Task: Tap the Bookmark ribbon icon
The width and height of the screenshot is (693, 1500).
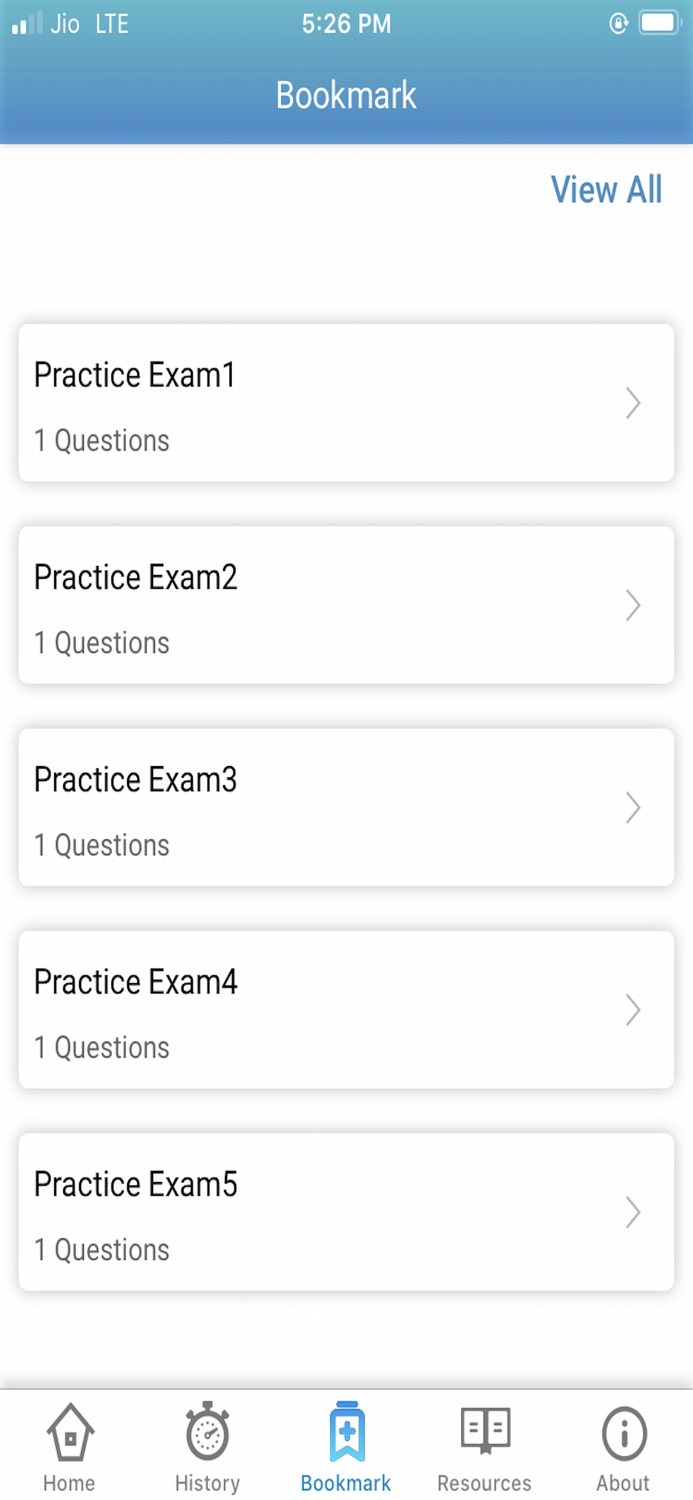Action: [x=346, y=1432]
